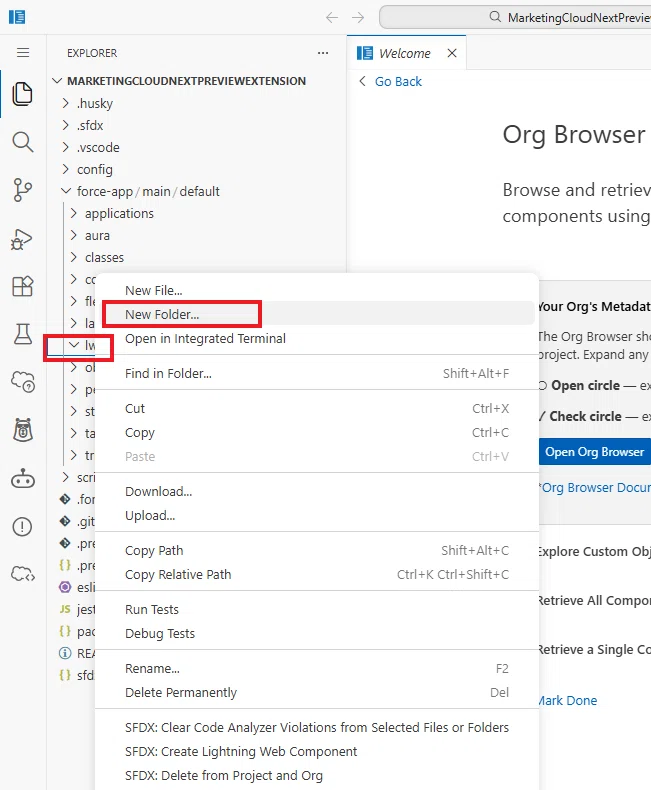Open the Explore Custom Objects step
Image resolution: width=651 pixels, height=790 pixels.
(x=595, y=551)
